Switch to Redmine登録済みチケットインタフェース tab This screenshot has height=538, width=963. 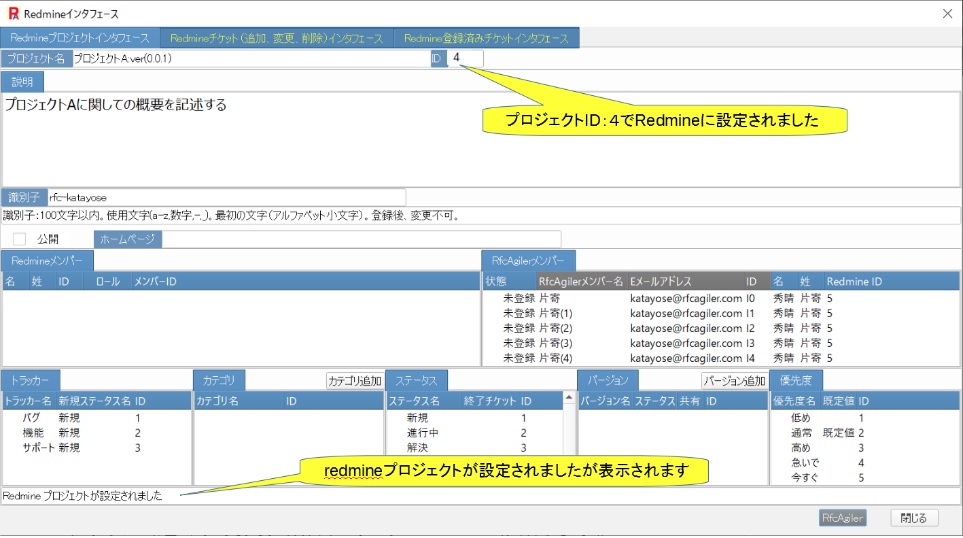[x=486, y=38]
